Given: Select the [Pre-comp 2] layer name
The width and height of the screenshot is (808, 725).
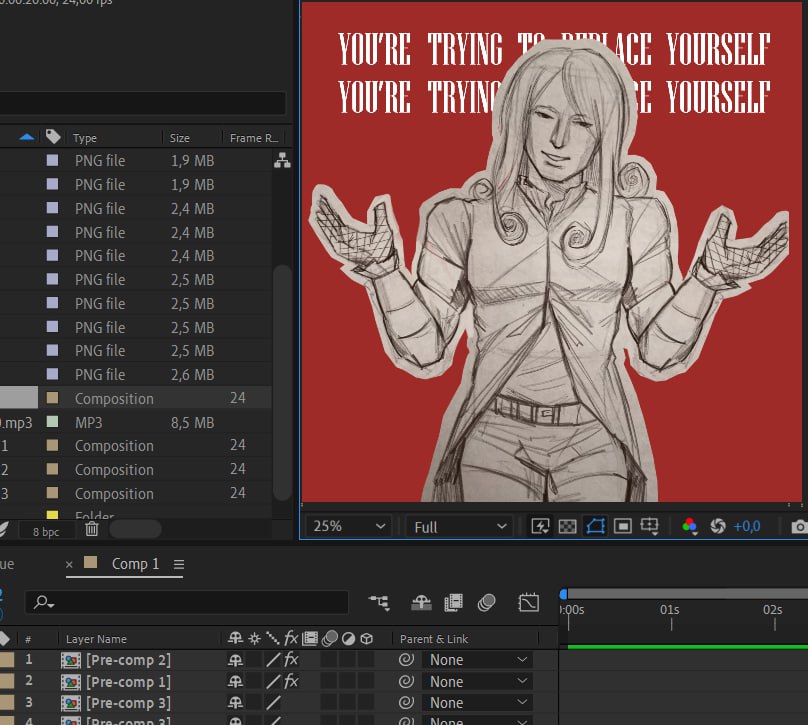Looking at the screenshot, I should coord(128,660).
